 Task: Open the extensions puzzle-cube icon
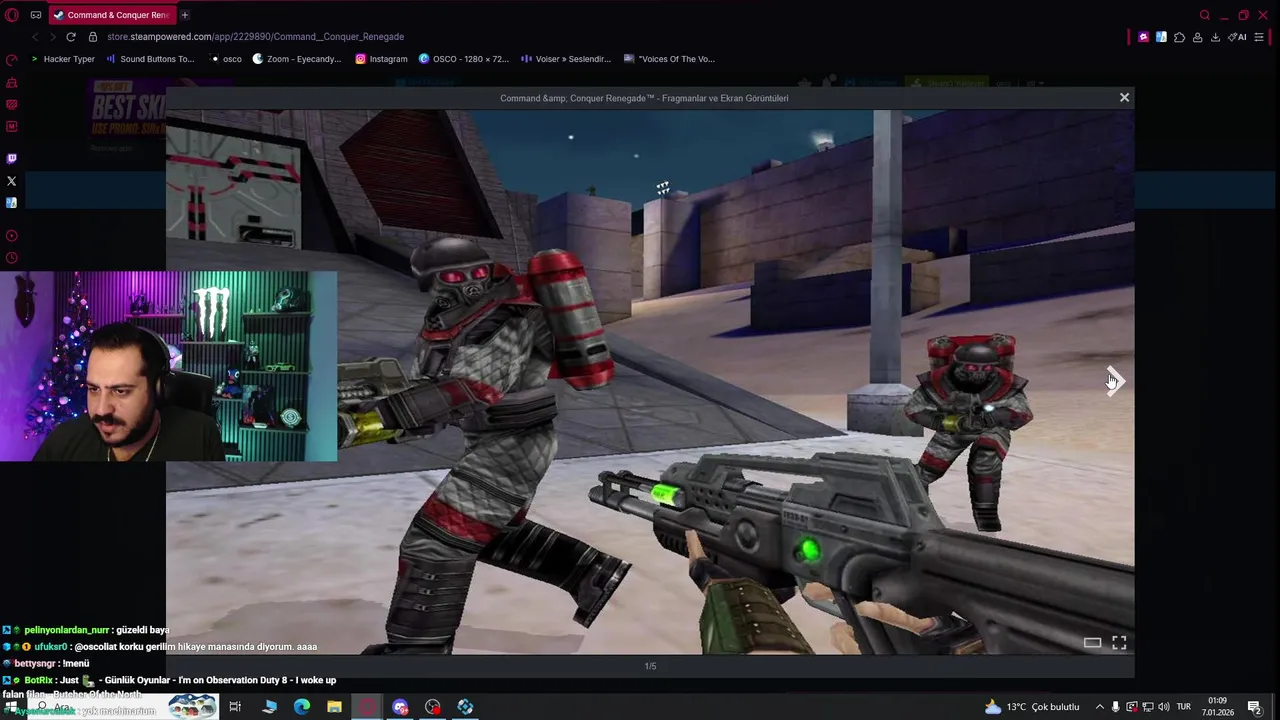click(x=1179, y=37)
